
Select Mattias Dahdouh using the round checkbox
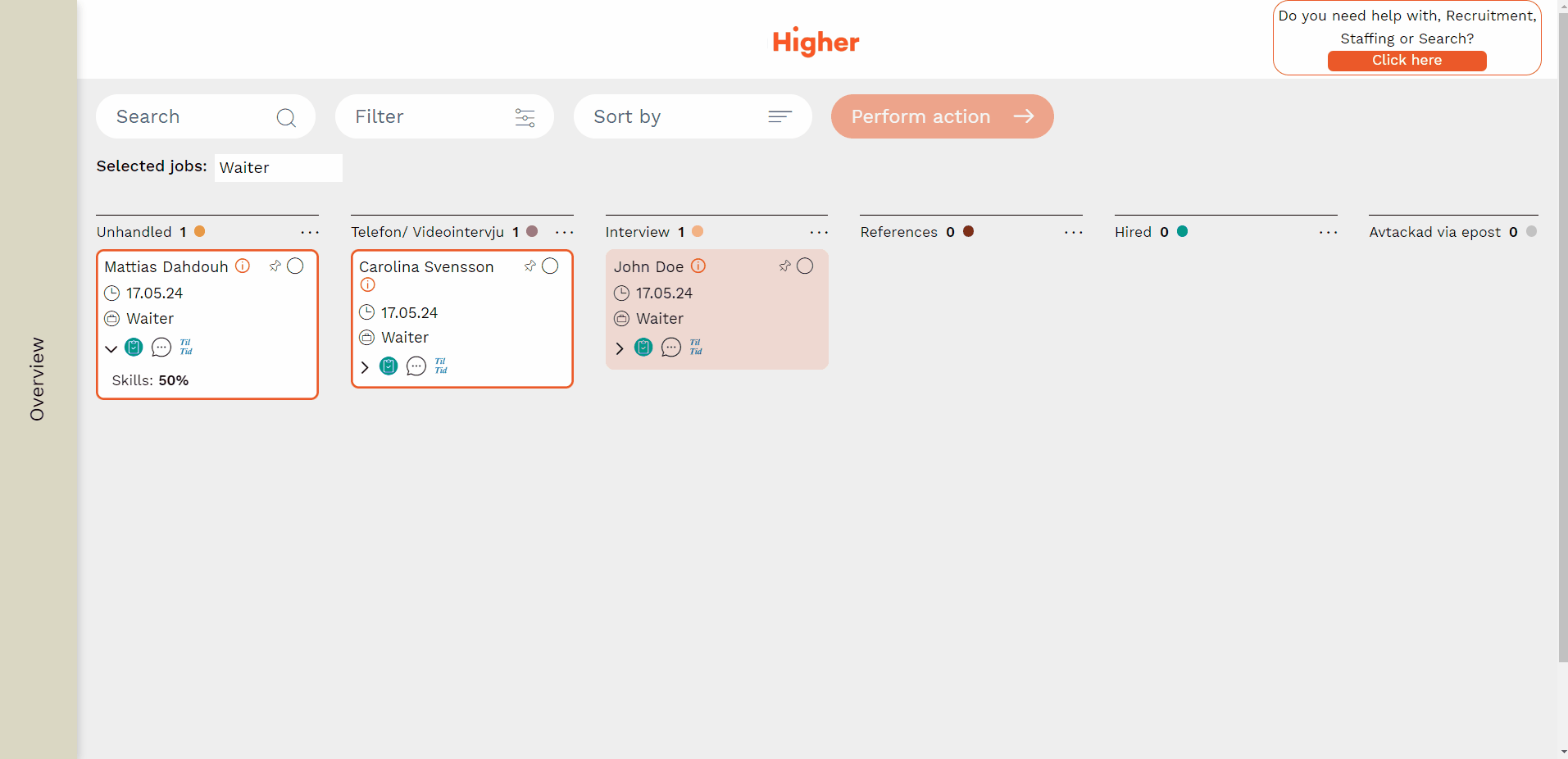[296, 266]
